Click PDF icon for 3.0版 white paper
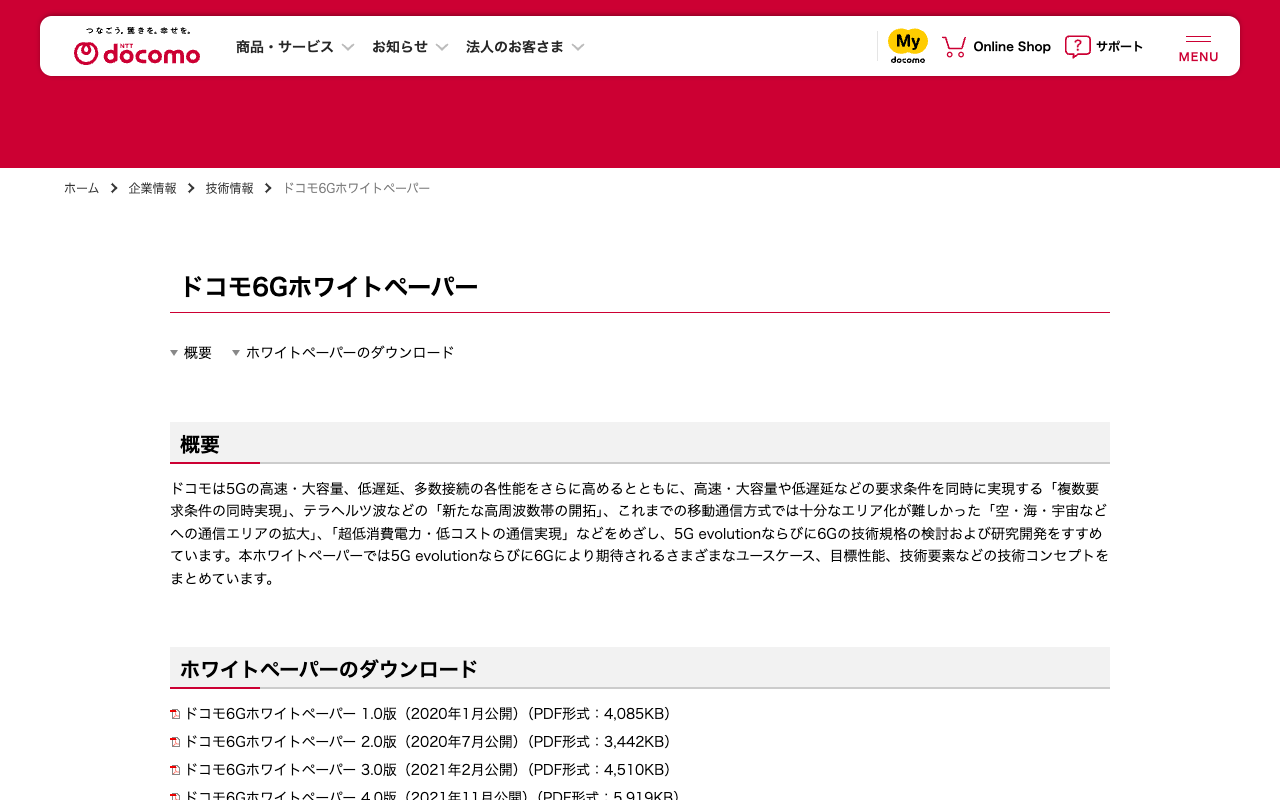This screenshot has height=800, width=1280. click(x=176, y=770)
